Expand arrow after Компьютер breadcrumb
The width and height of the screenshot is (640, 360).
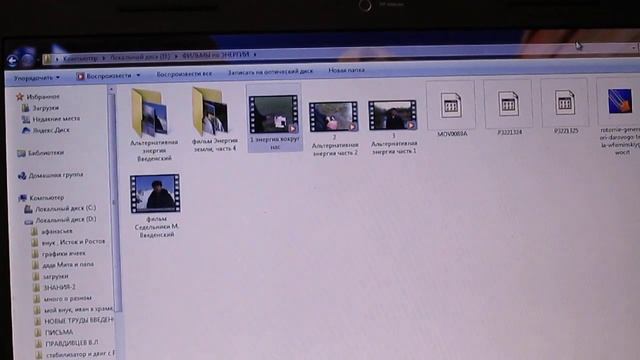pyautogui.click(x=104, y=58)
